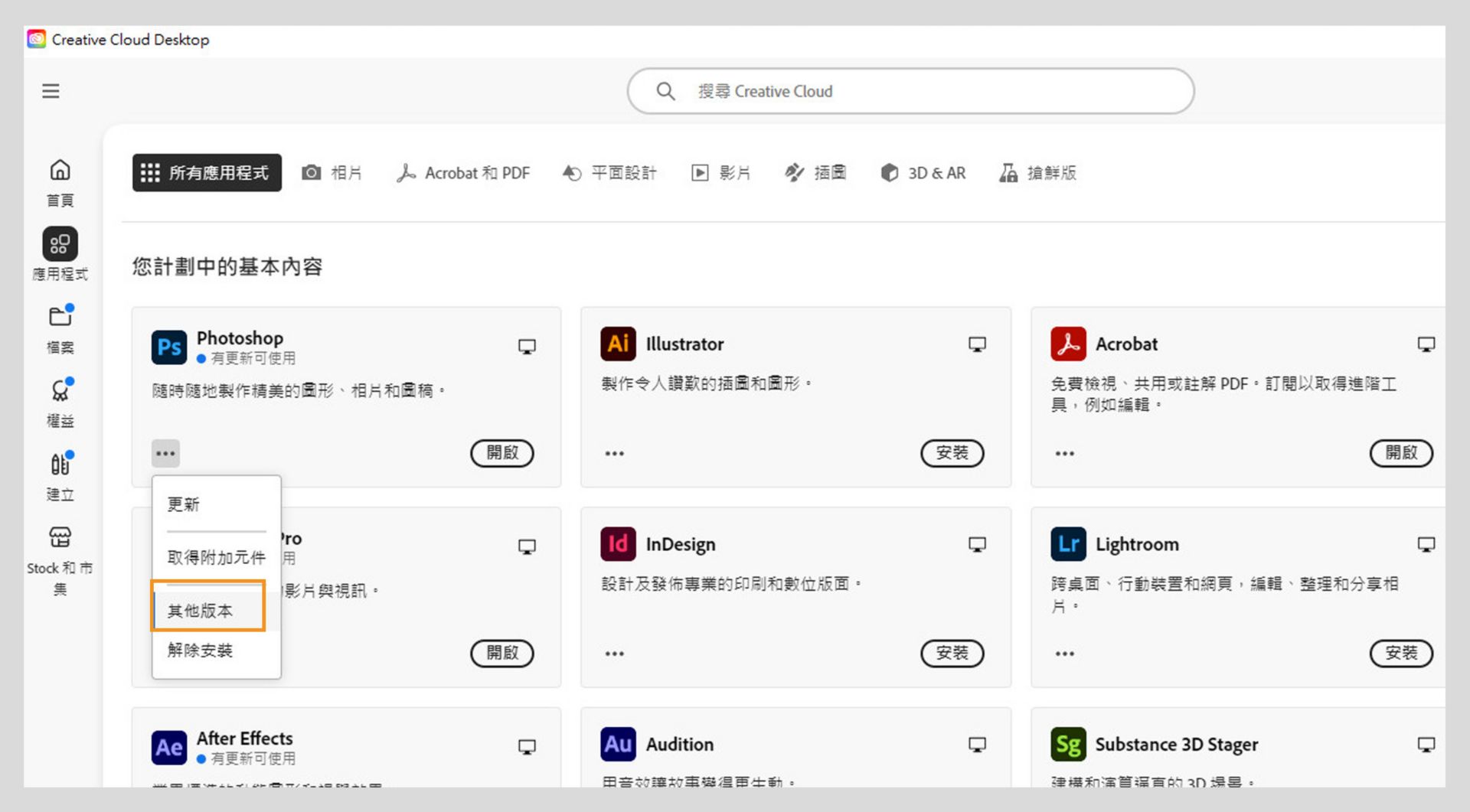Click After Effects' 有更新可使用 status text

click(x=253, y=758)
